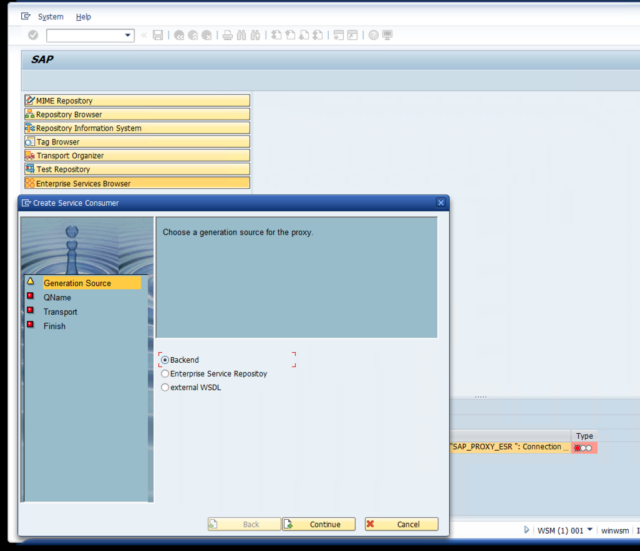640x551 pixels.
Task: Expand the status bar arrow triangle
Action: 526,530
